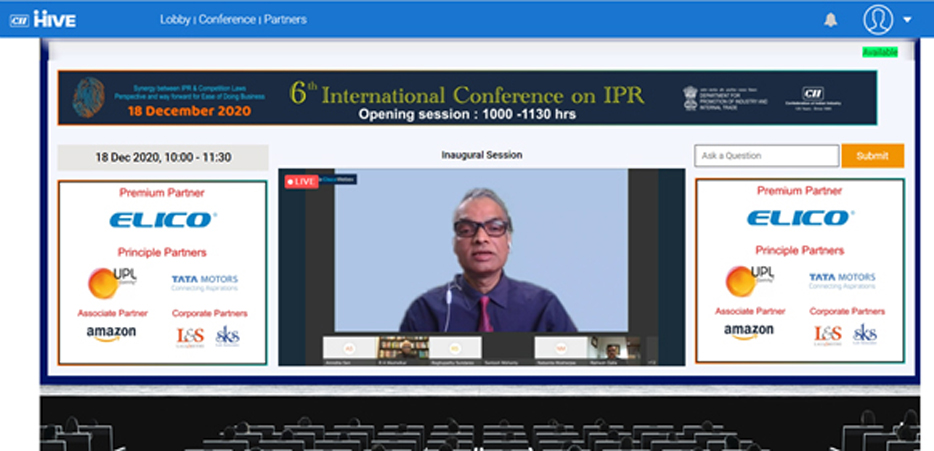934x451 pixels.
Task: Expand the profile dropdown arrow
Action: [x=907, y=20]
